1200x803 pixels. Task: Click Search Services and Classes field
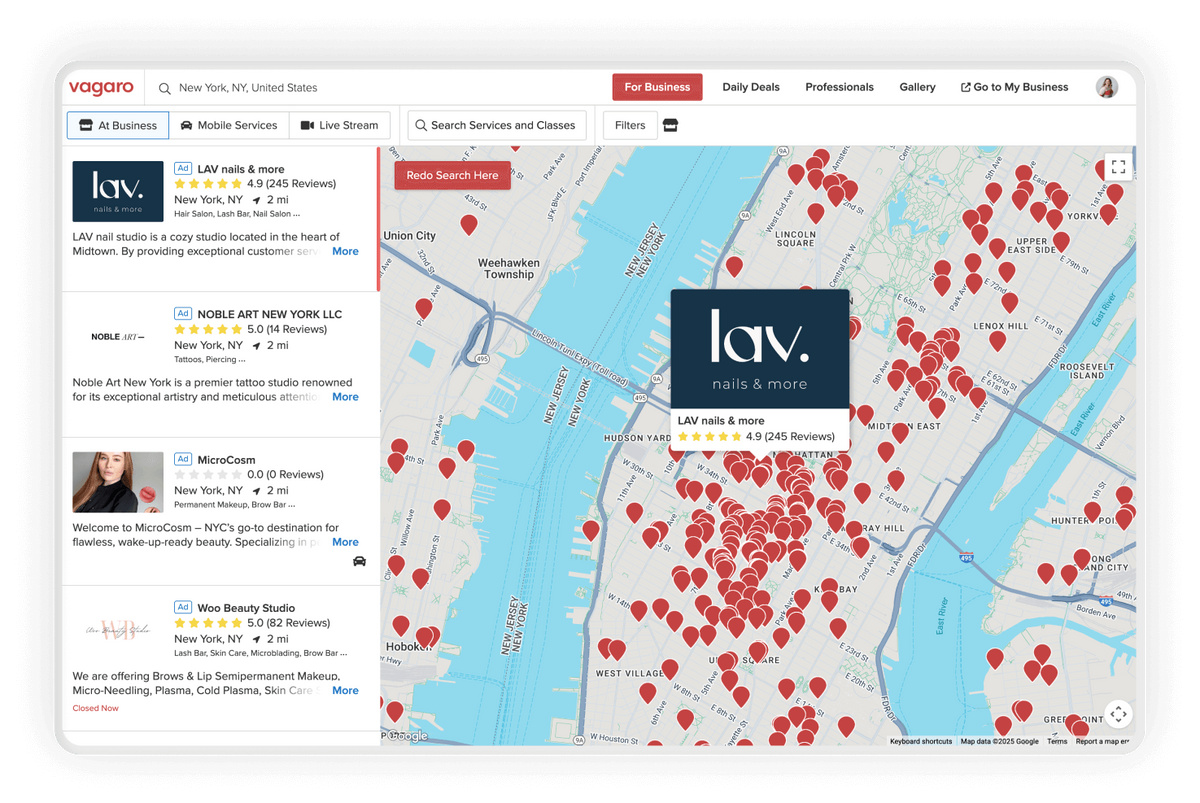(497, 125)
